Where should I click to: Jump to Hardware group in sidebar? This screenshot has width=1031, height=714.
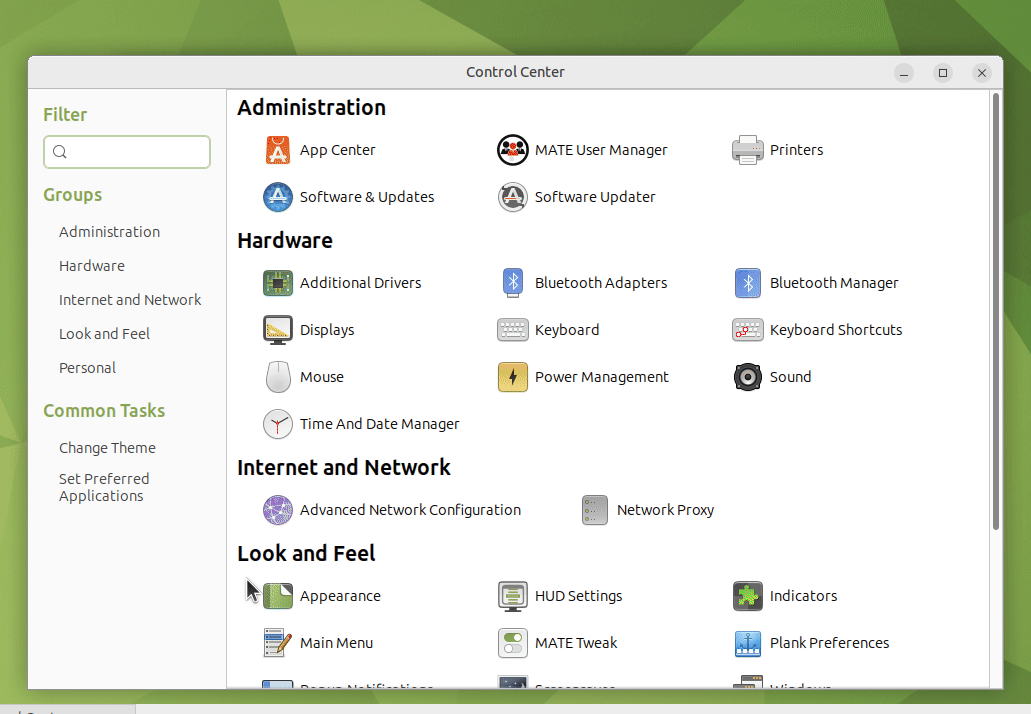pos(91,266)
